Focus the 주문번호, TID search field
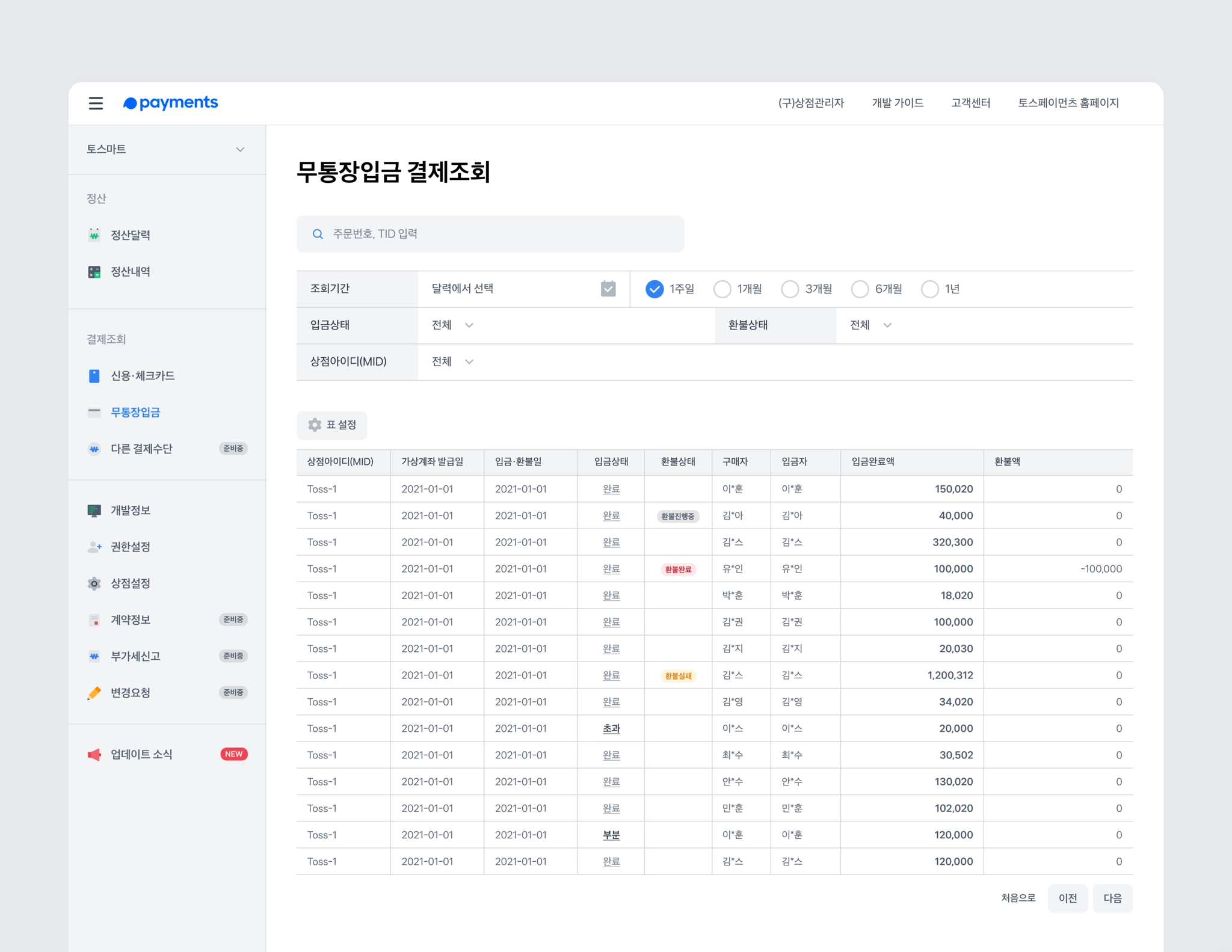This screenshot has height=952, width=1232. [490, 234]
